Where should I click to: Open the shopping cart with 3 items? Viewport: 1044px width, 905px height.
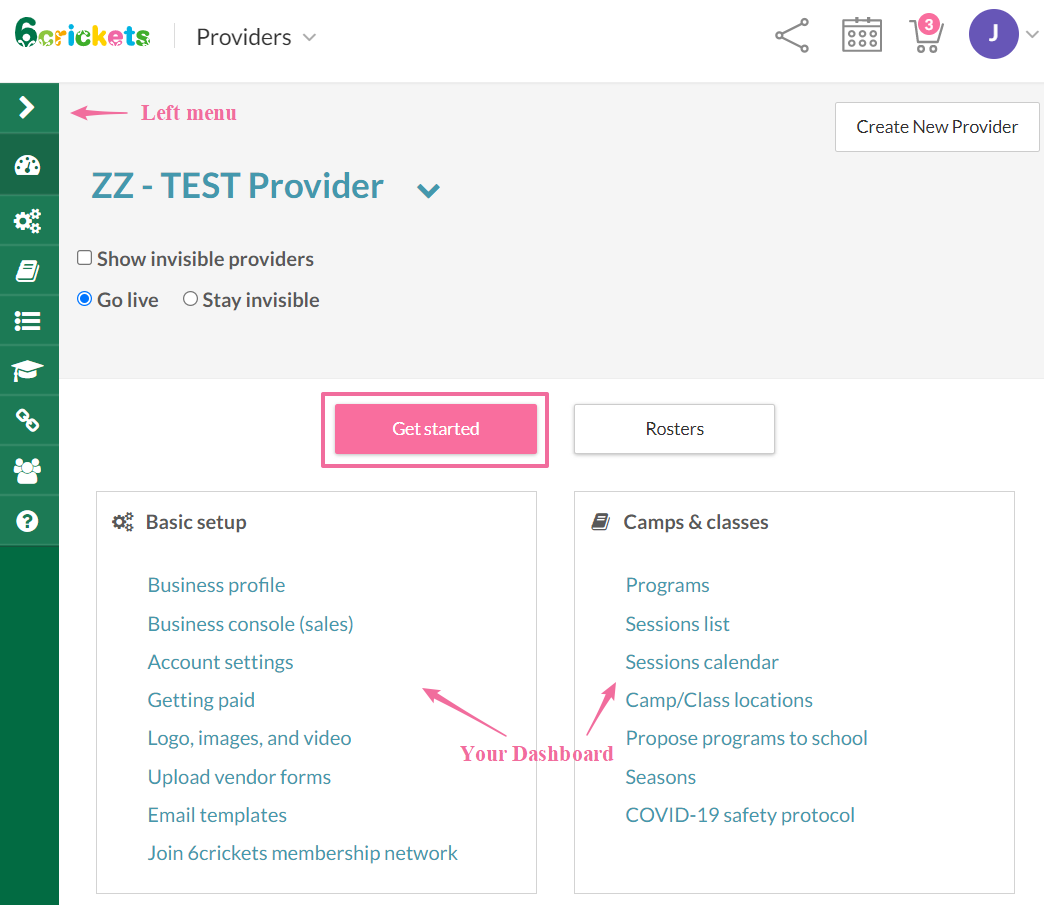coord(925,36)
